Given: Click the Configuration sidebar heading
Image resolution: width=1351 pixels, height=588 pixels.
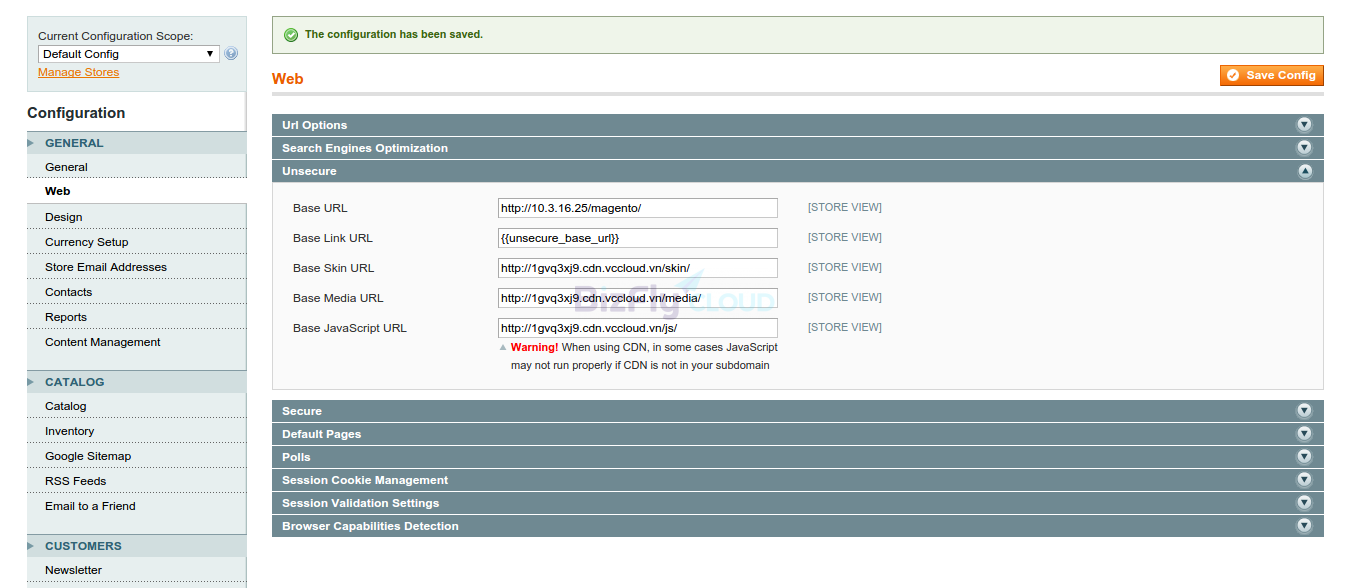Looking at the screenshot, I should point(76,113).
